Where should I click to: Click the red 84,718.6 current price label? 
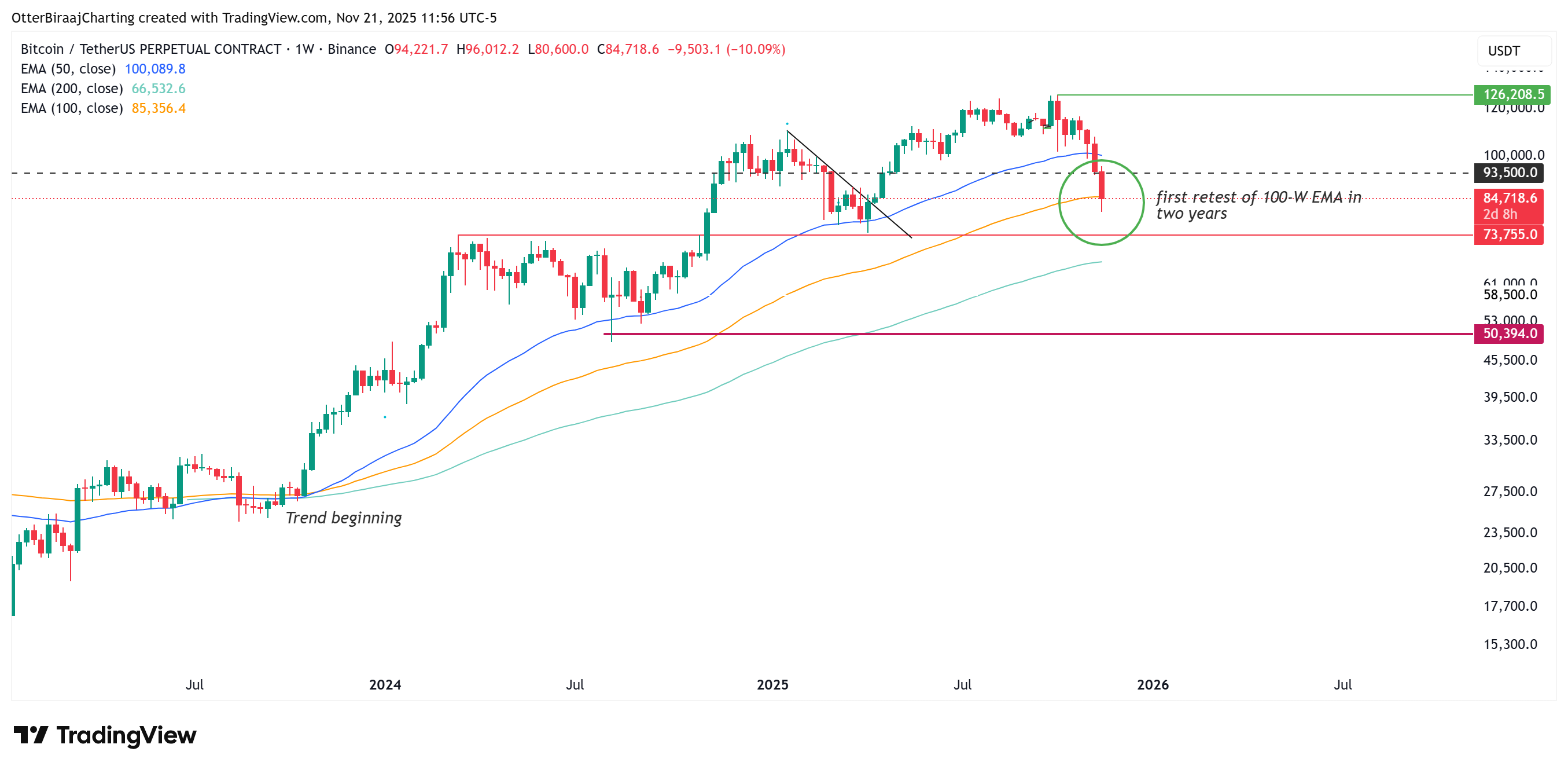click(1508, 199)
